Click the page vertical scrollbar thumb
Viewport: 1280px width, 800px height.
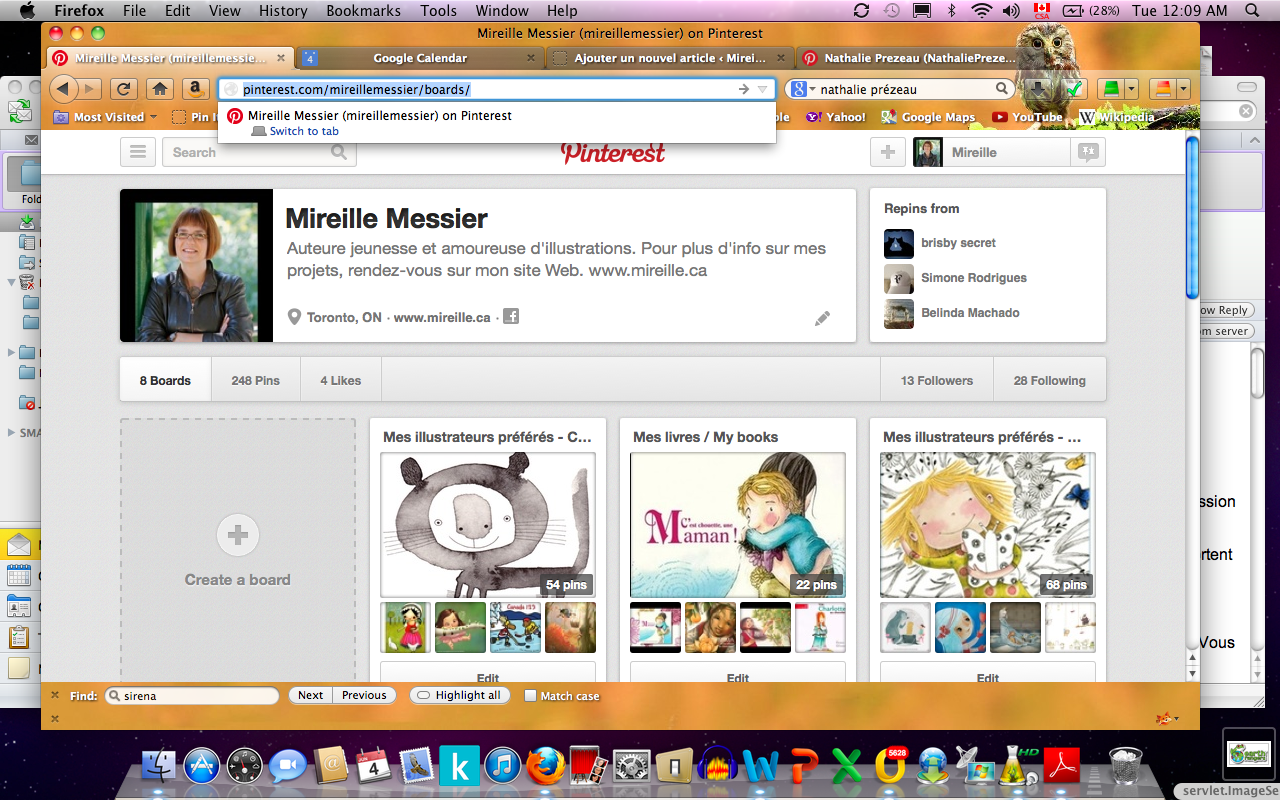click(x=1191, y=217)
